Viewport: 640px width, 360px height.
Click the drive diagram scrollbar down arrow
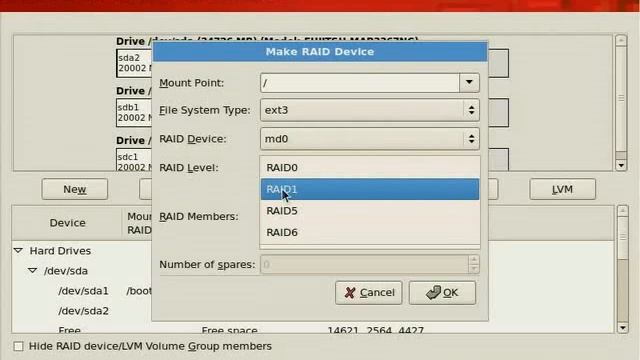pos(621,165)
